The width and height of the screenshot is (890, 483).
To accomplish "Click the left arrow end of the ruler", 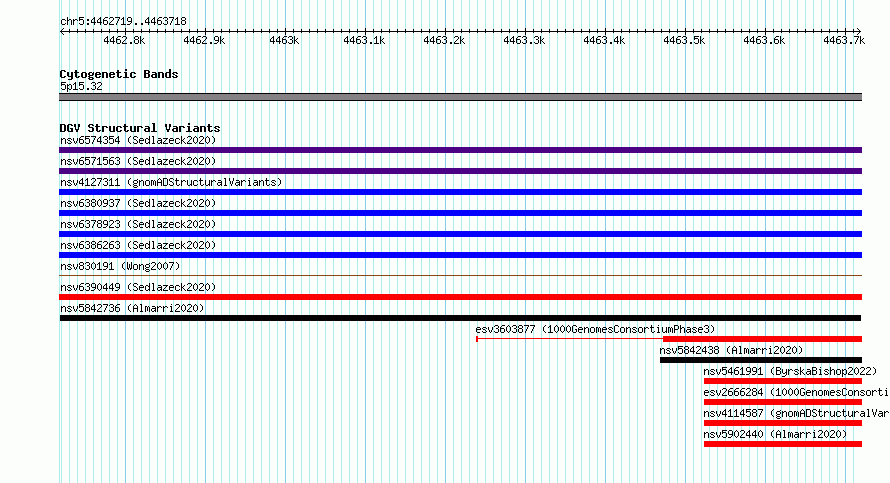I will click(x=62, y=32).
